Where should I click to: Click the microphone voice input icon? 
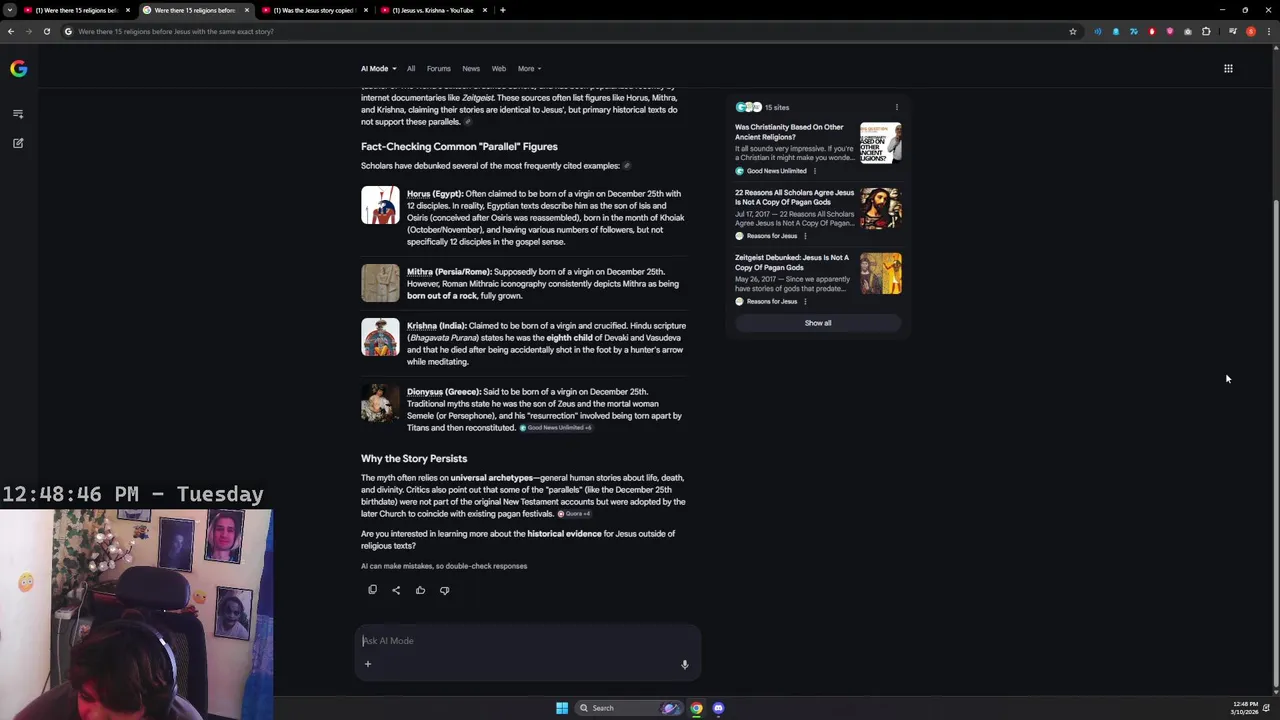[685, 664]
